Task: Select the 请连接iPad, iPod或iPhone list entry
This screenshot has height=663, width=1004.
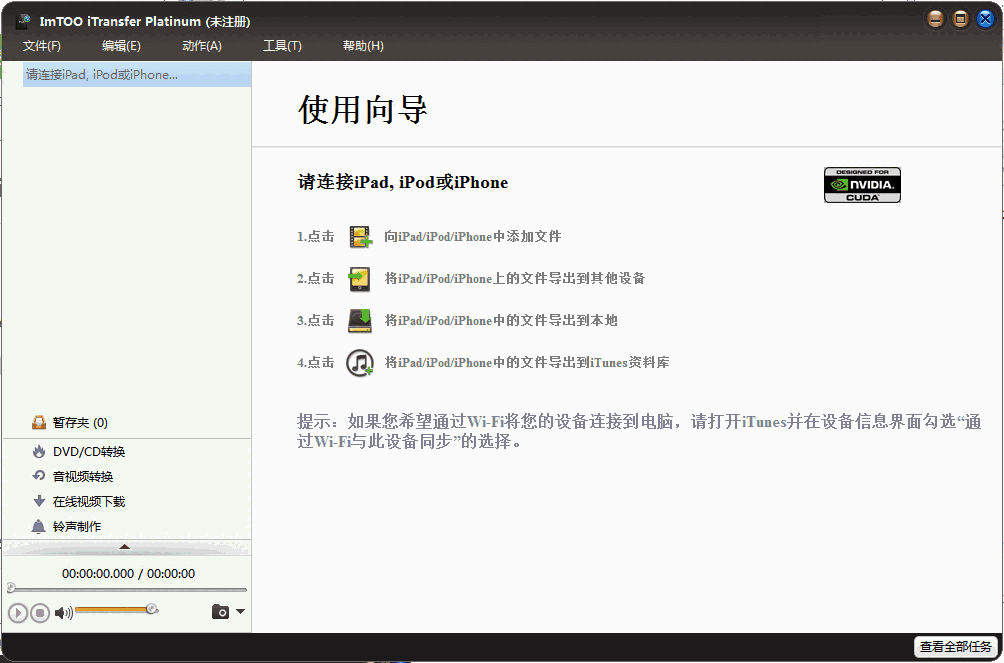Action: (100, 74)
